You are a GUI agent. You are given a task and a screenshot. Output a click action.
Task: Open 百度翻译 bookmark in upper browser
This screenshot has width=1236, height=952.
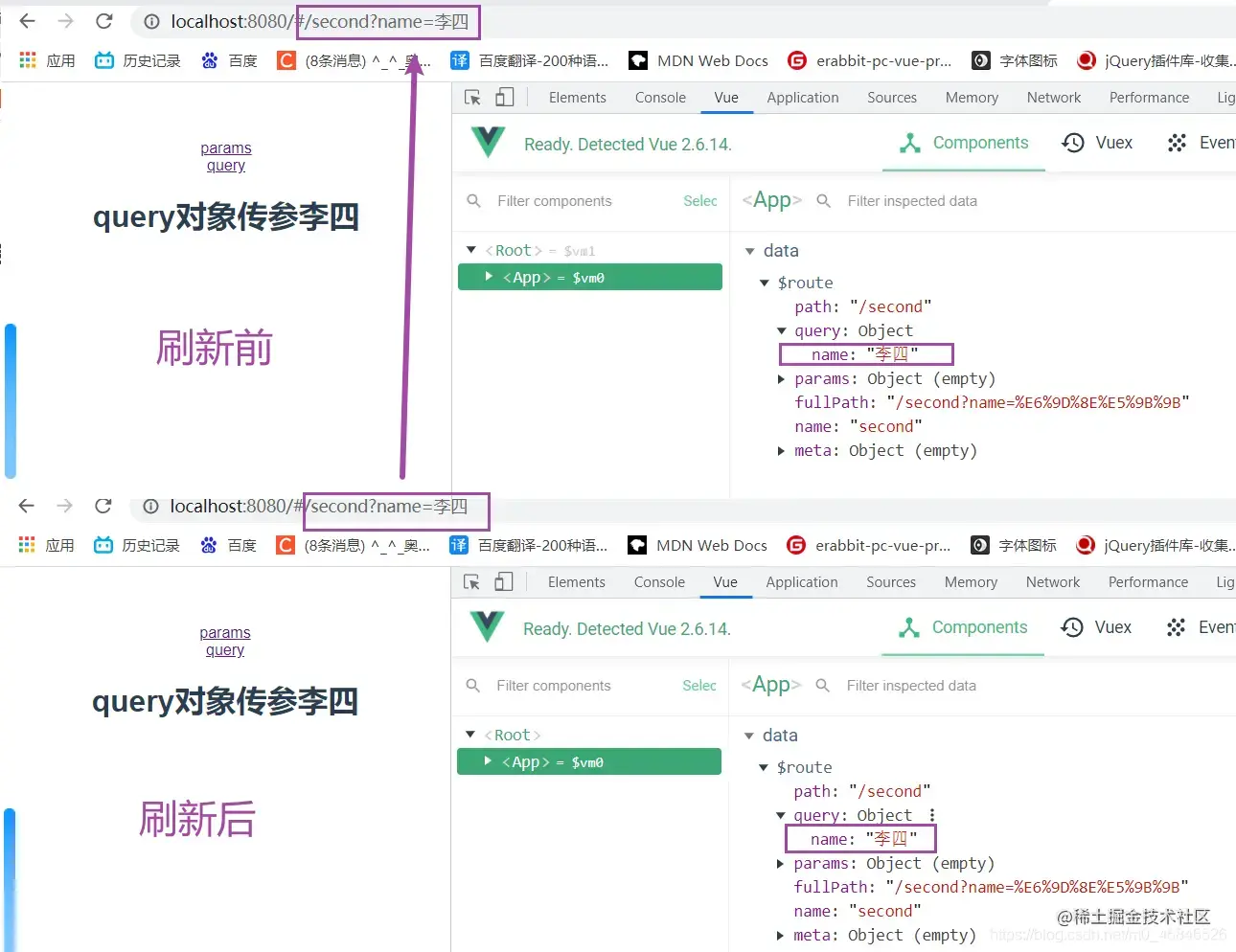(530, 60)
